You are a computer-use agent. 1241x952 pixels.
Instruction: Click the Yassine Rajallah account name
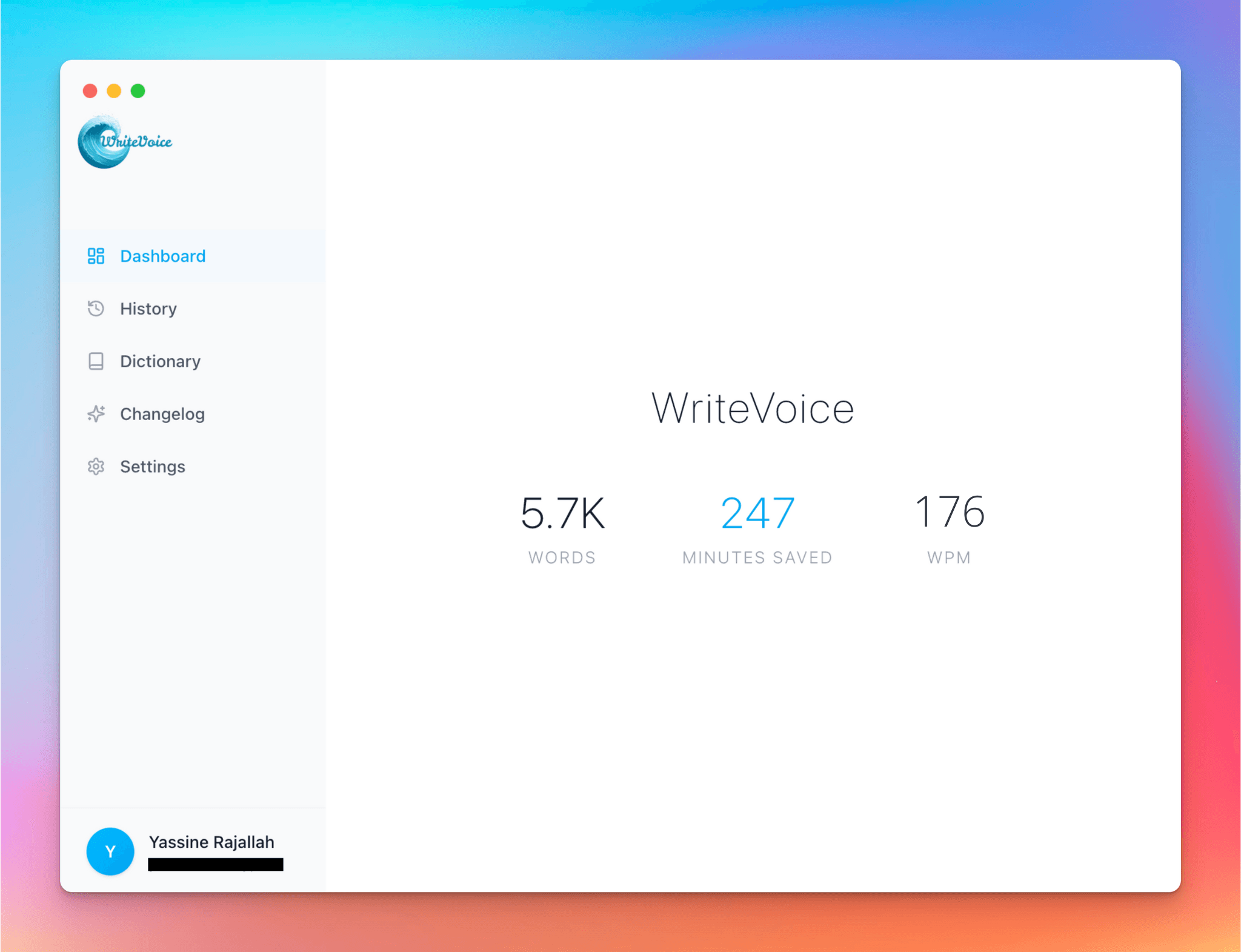click(211, 842)
